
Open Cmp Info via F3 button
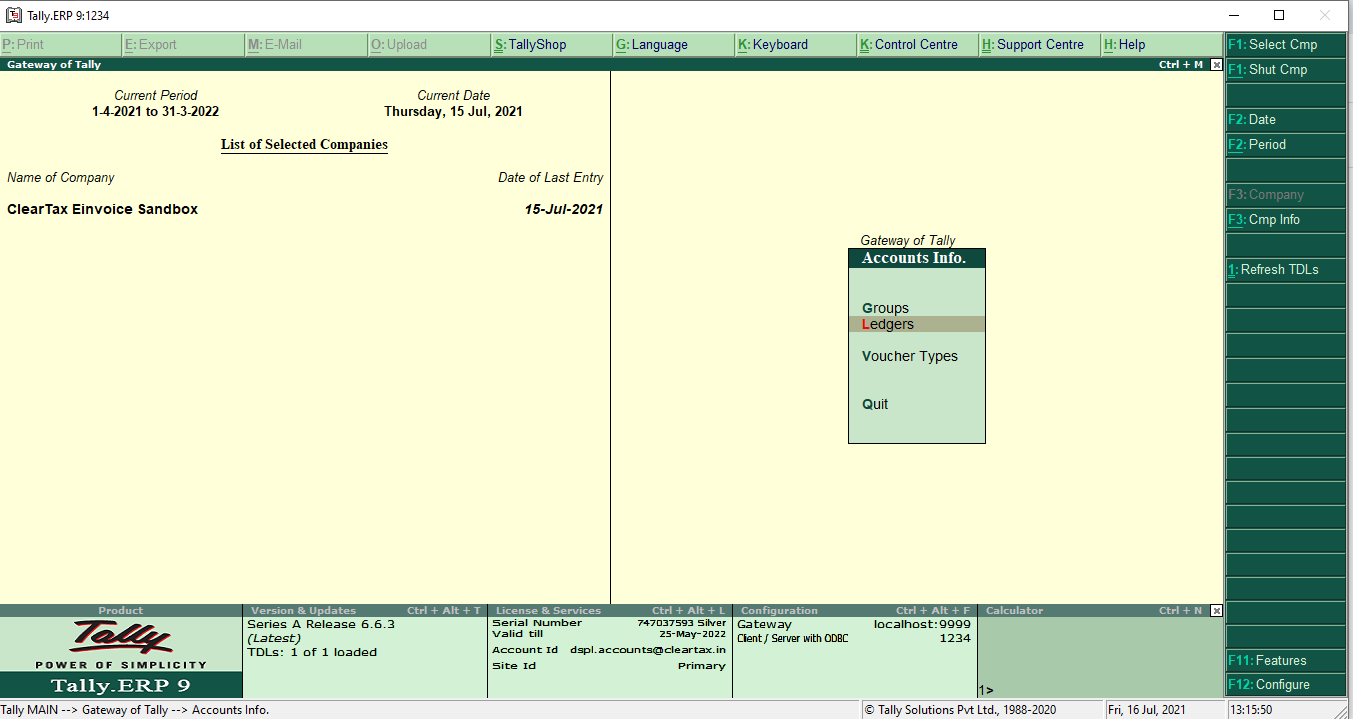[x=1285, y=219]
